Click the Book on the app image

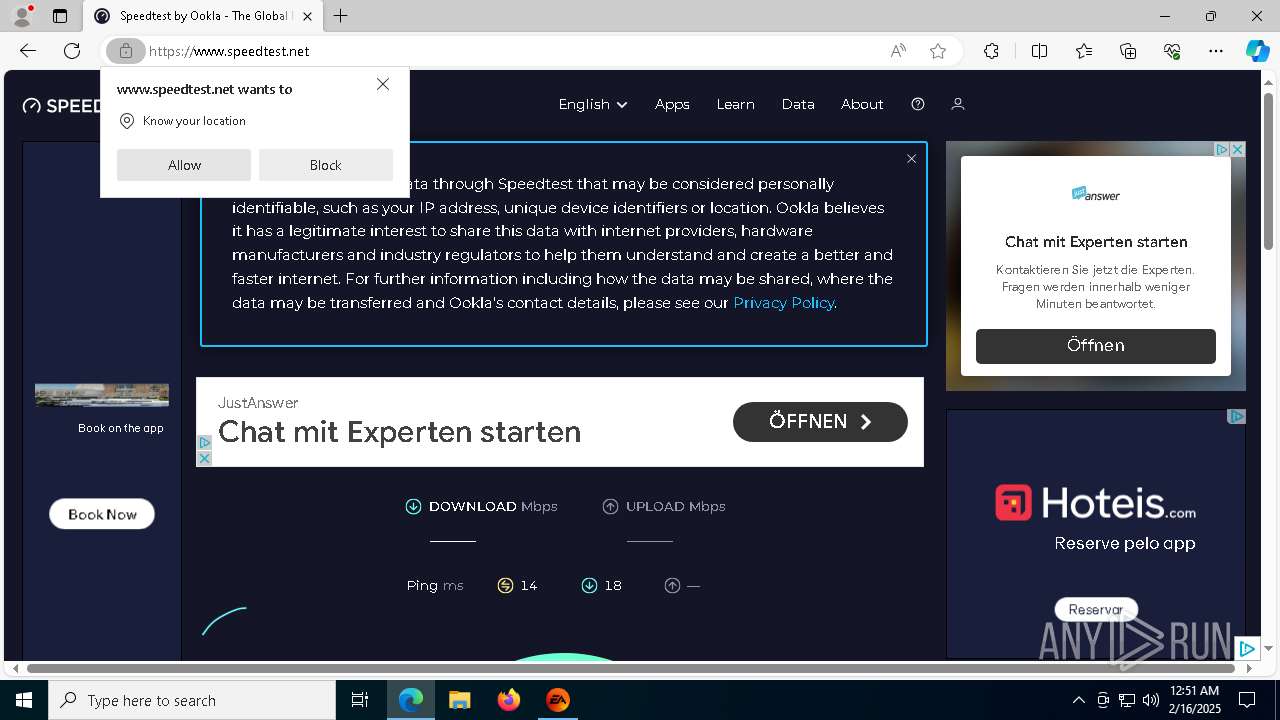(102, 395)
